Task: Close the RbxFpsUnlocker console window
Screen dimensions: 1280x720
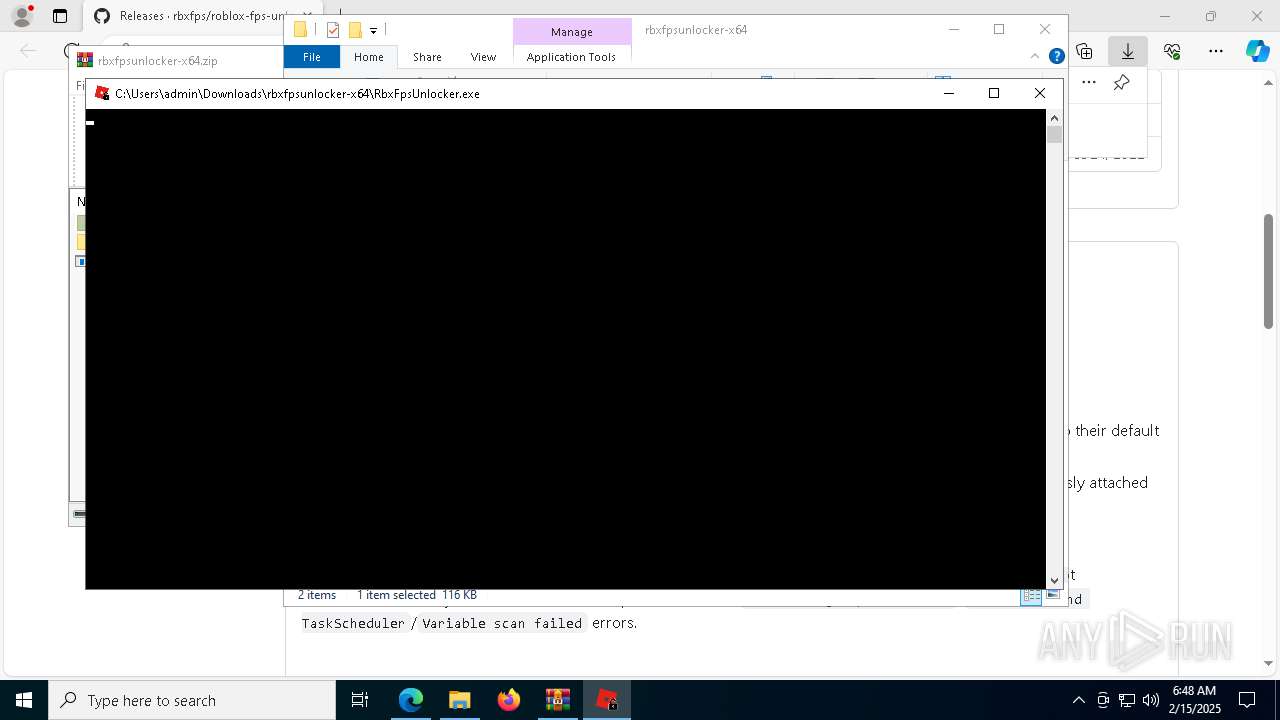Action: 1040,93
